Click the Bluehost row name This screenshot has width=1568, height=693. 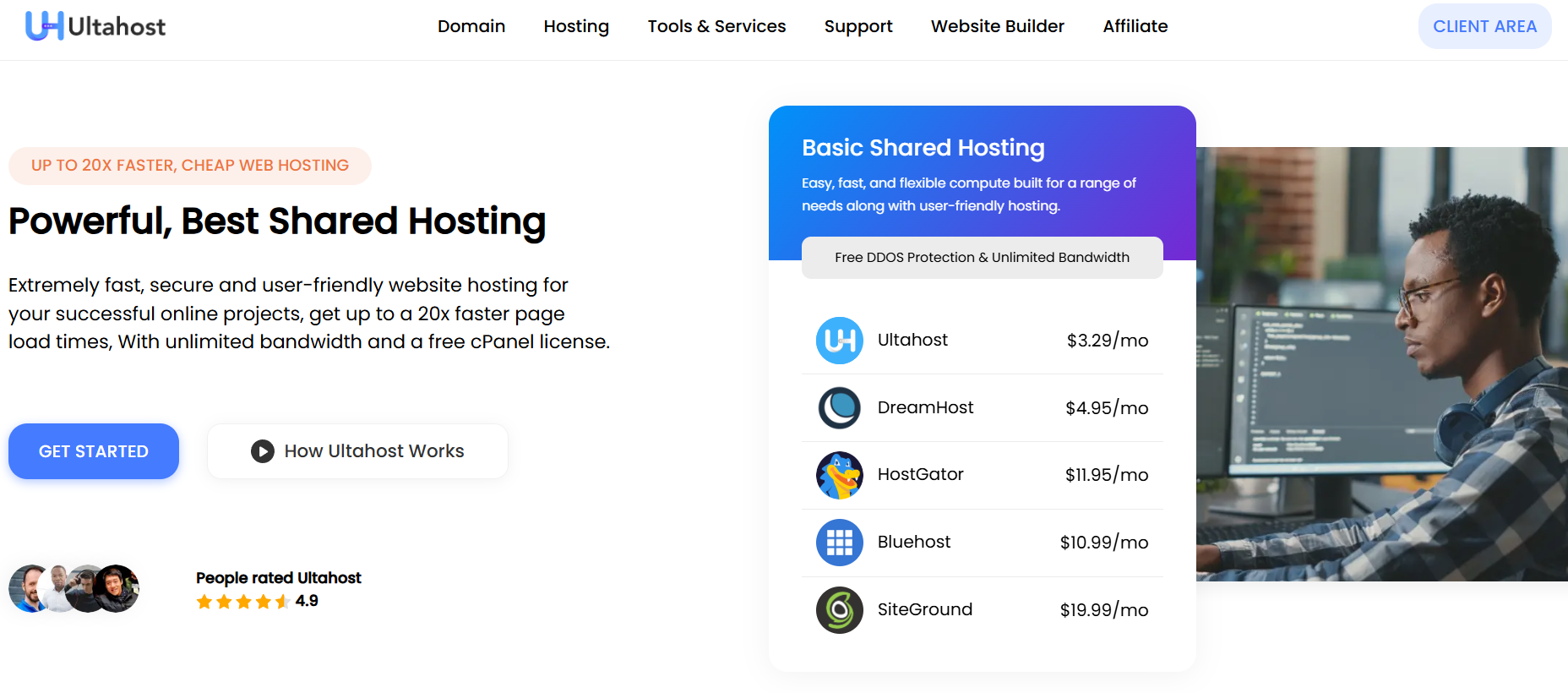(914, 542)
